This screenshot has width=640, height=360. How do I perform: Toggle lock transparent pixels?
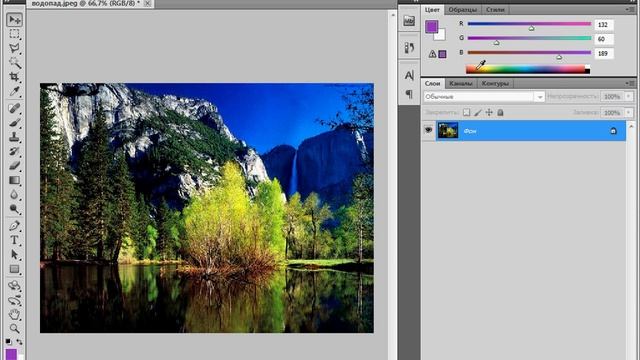[466, 112]
